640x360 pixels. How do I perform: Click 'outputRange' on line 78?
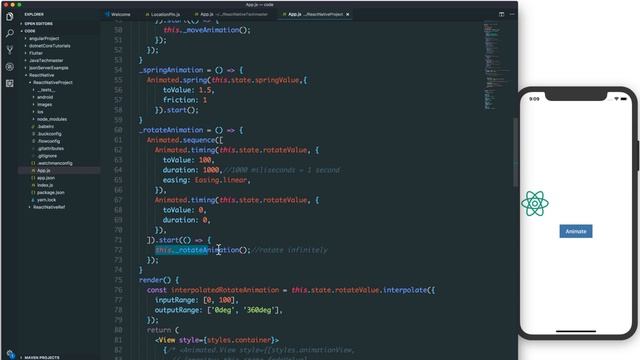point(178,310)
